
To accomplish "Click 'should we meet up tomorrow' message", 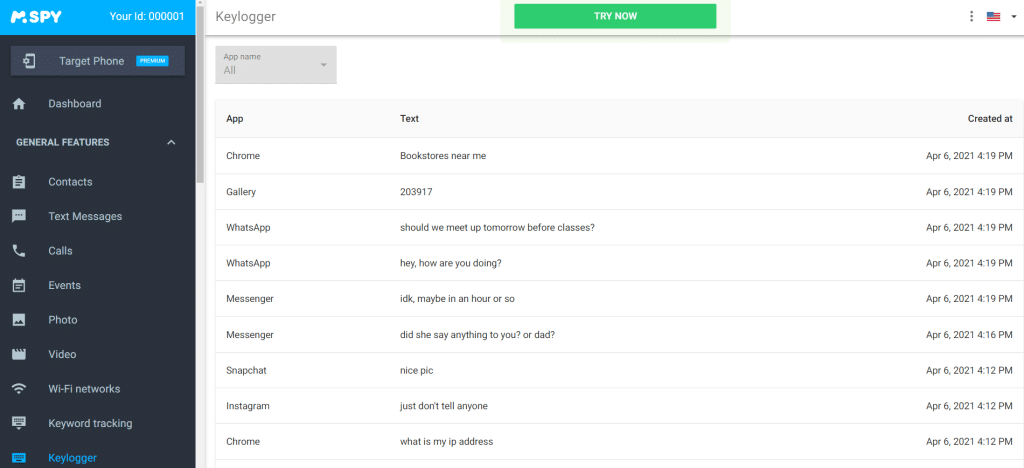I will click(497, 228).
